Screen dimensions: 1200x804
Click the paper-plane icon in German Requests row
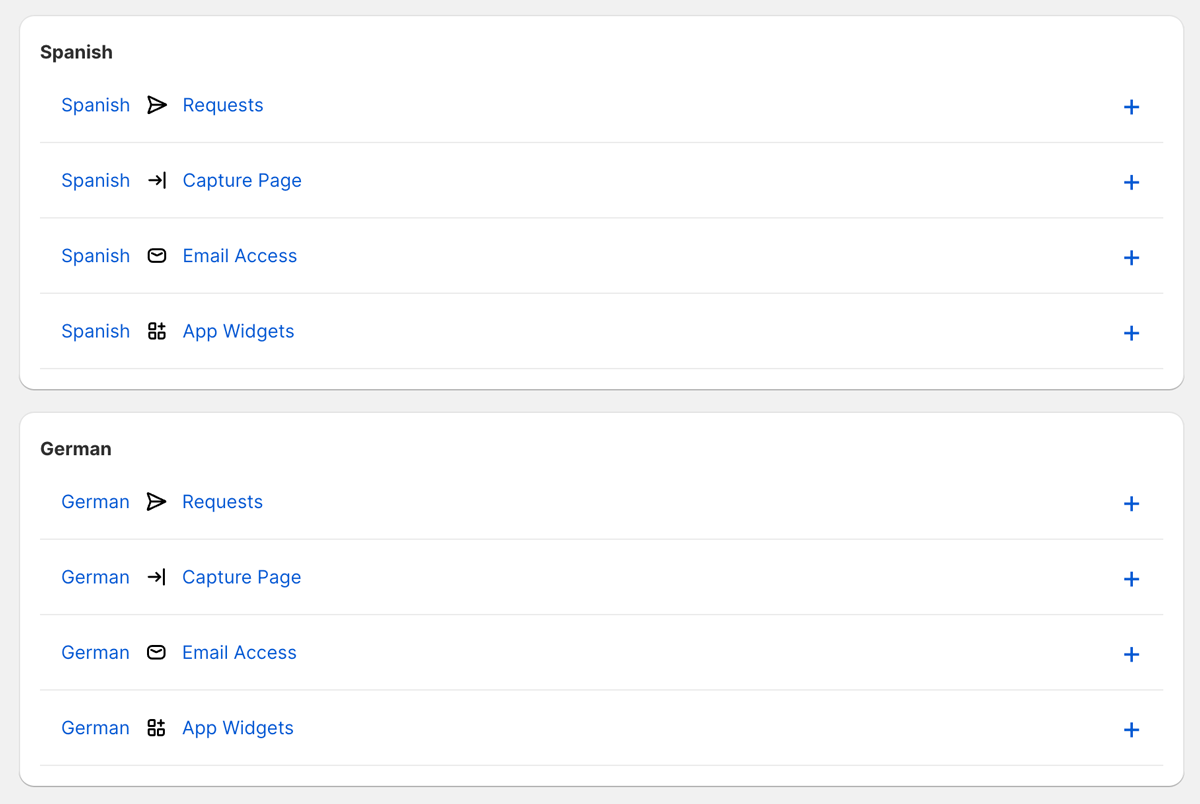click(x=156, y=502)
